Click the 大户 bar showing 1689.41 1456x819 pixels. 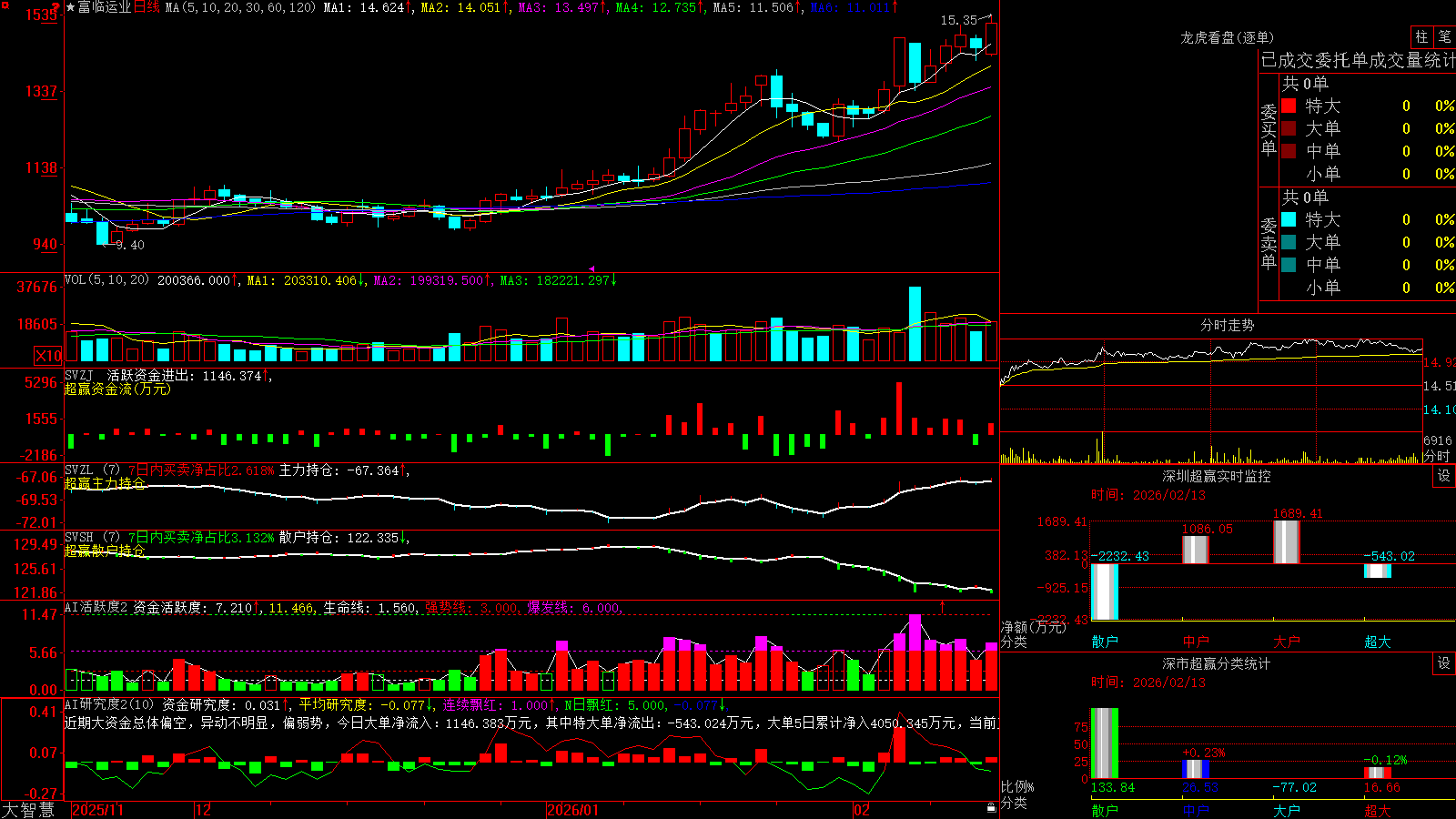point(1287,542)
